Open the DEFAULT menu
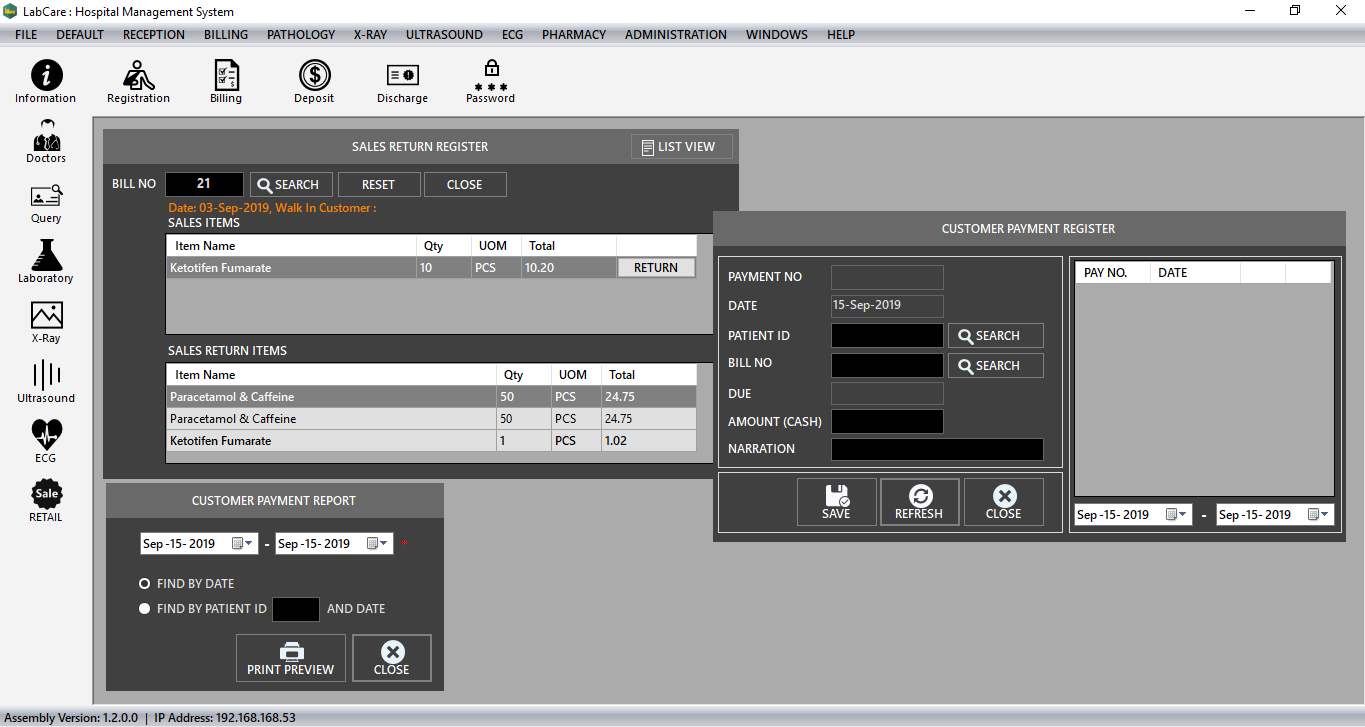This screenshot has width=1365, height=727. tap(80, 34)
